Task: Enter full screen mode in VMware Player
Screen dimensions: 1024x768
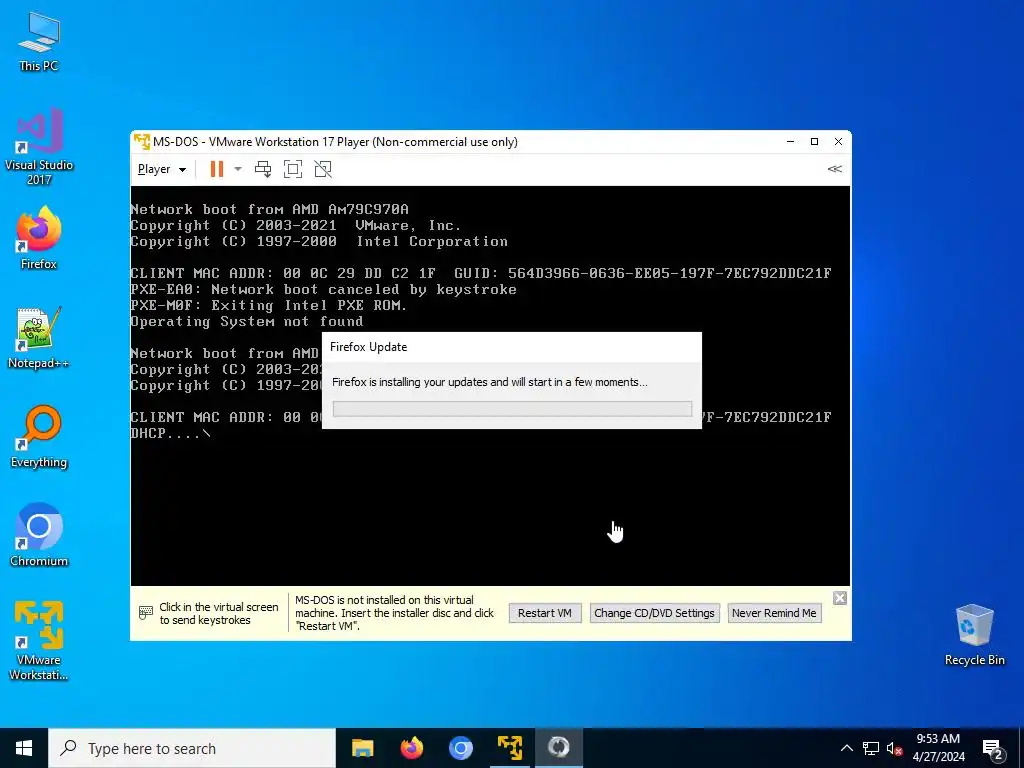Action: click(293, 169)
